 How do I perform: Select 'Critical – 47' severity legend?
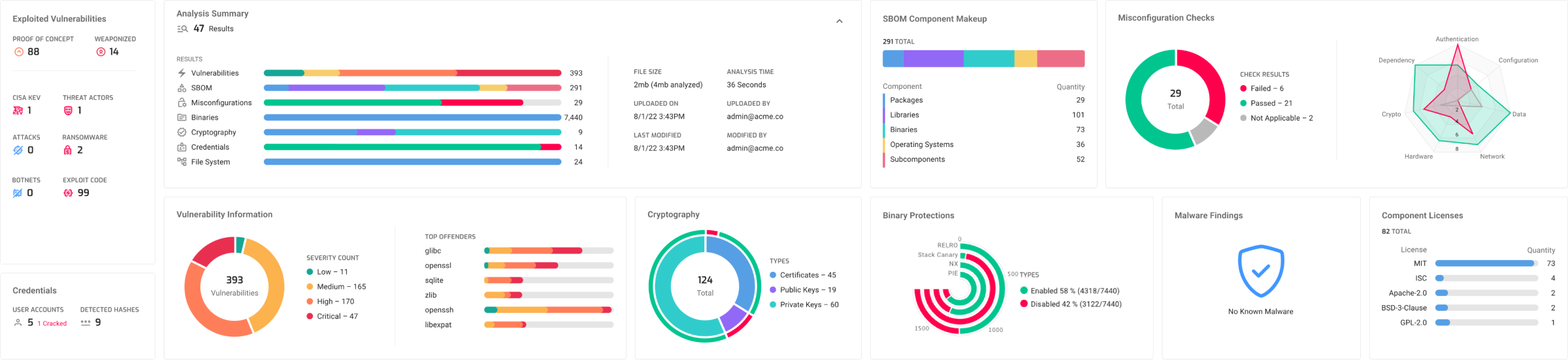tap(332, 316)
